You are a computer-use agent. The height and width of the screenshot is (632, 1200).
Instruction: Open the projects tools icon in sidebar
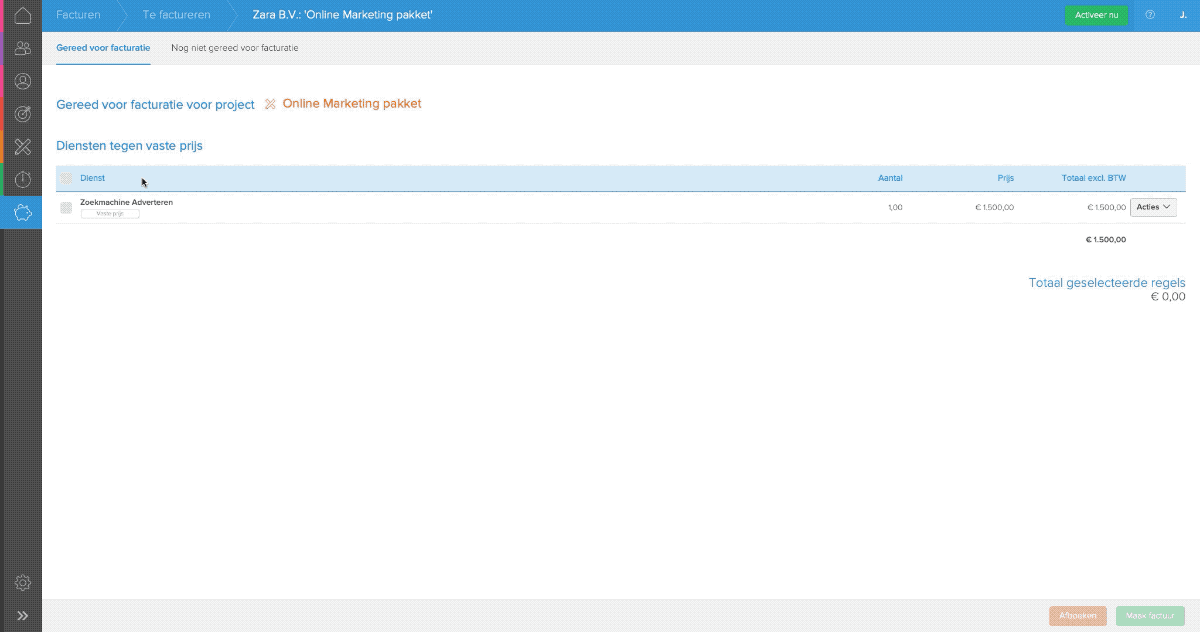[x=22, y=147]
